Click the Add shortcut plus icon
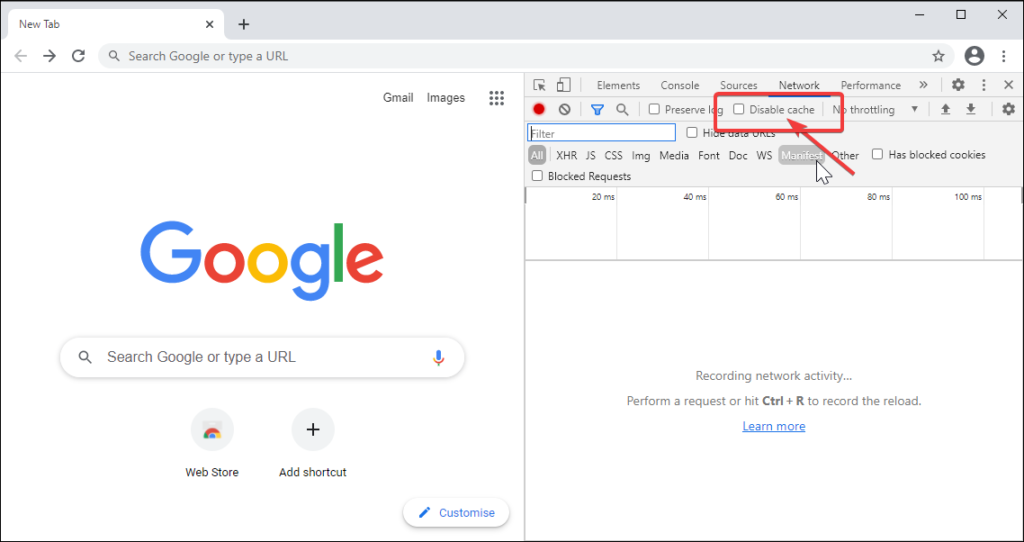 [313, 429]
